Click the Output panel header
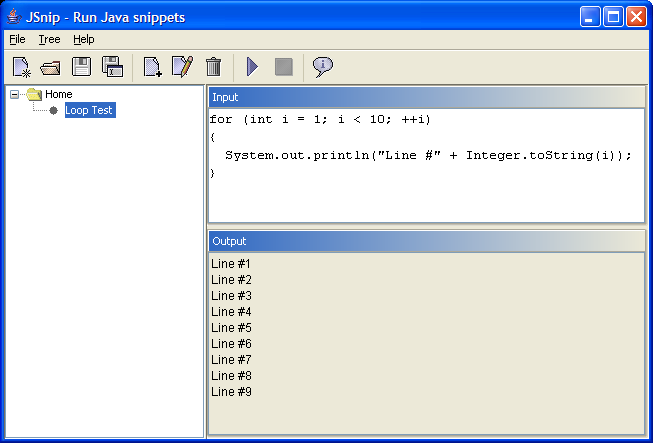653x443 pixels. [x=426, y=241]
